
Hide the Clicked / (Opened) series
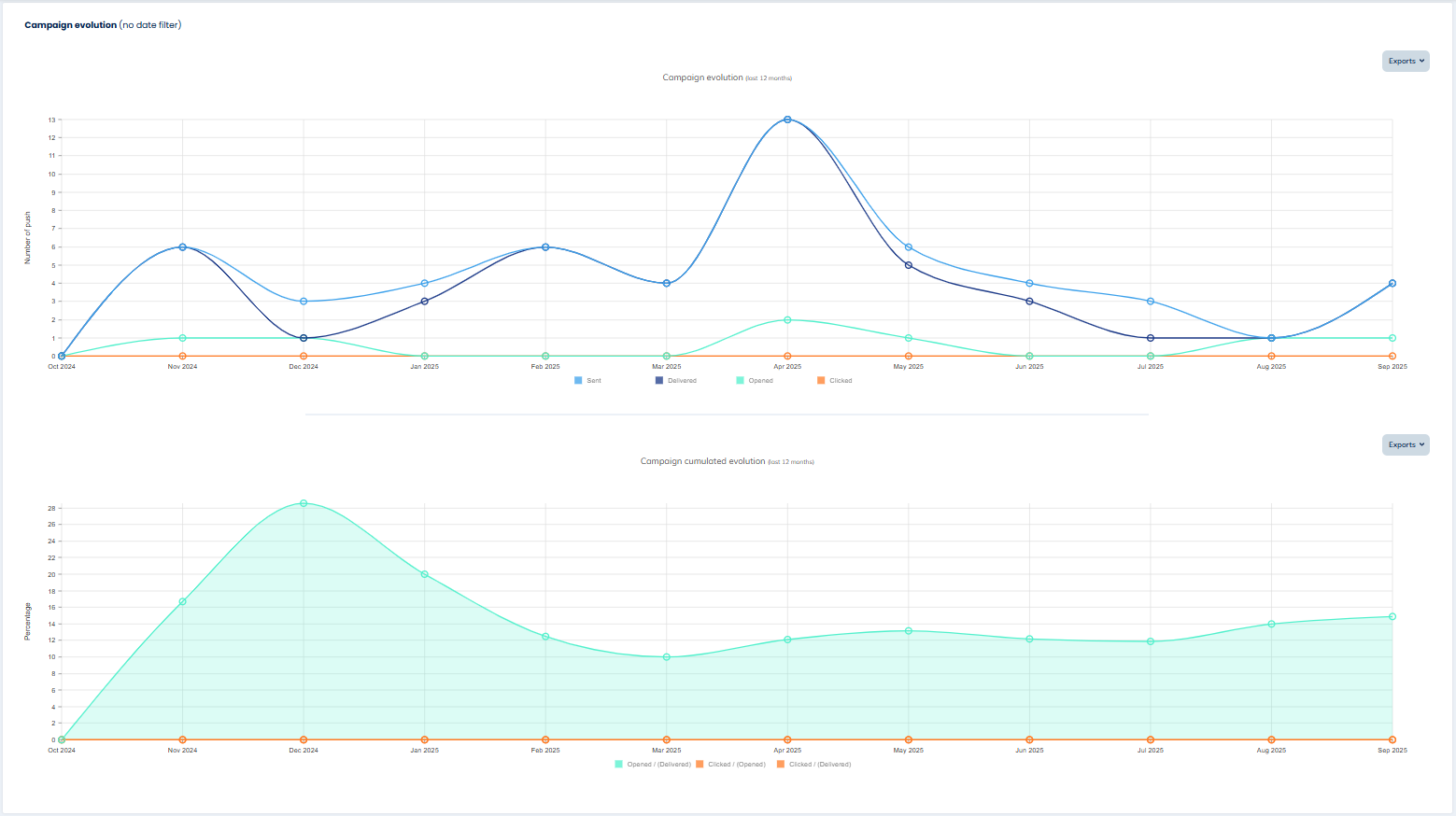tap(736, 765)
